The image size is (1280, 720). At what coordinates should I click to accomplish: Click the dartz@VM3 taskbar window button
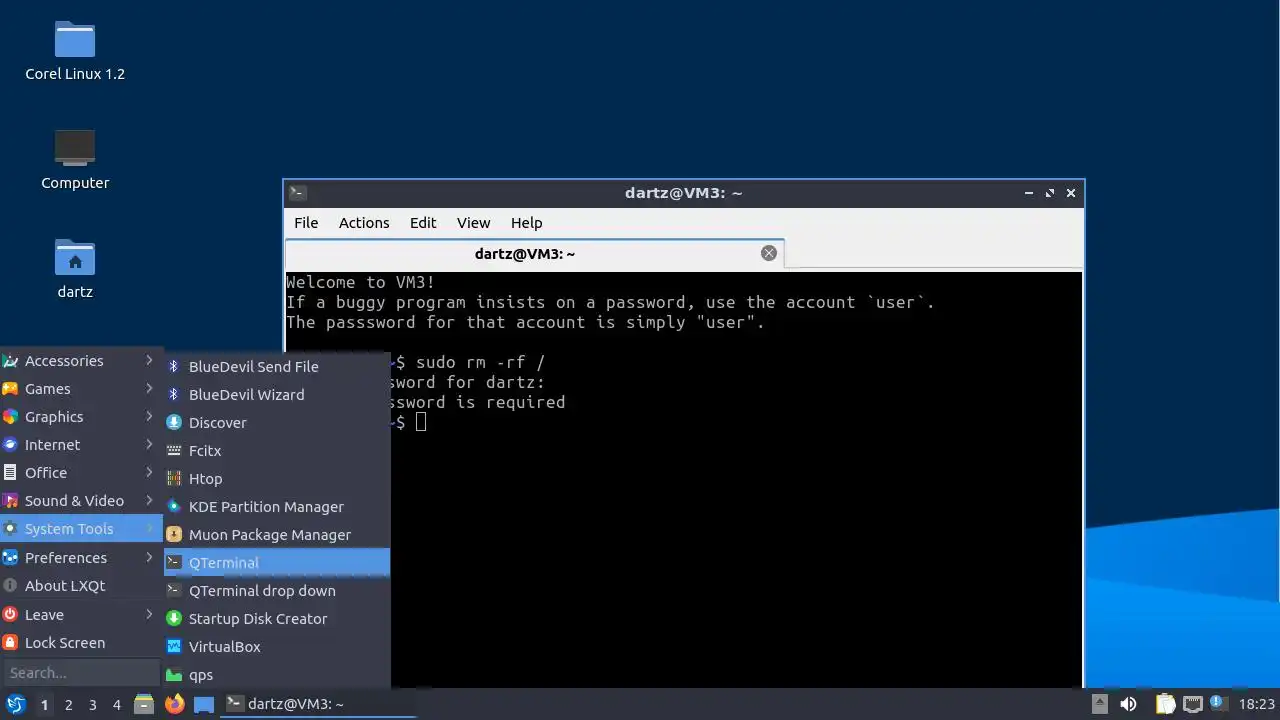(318, 704)
